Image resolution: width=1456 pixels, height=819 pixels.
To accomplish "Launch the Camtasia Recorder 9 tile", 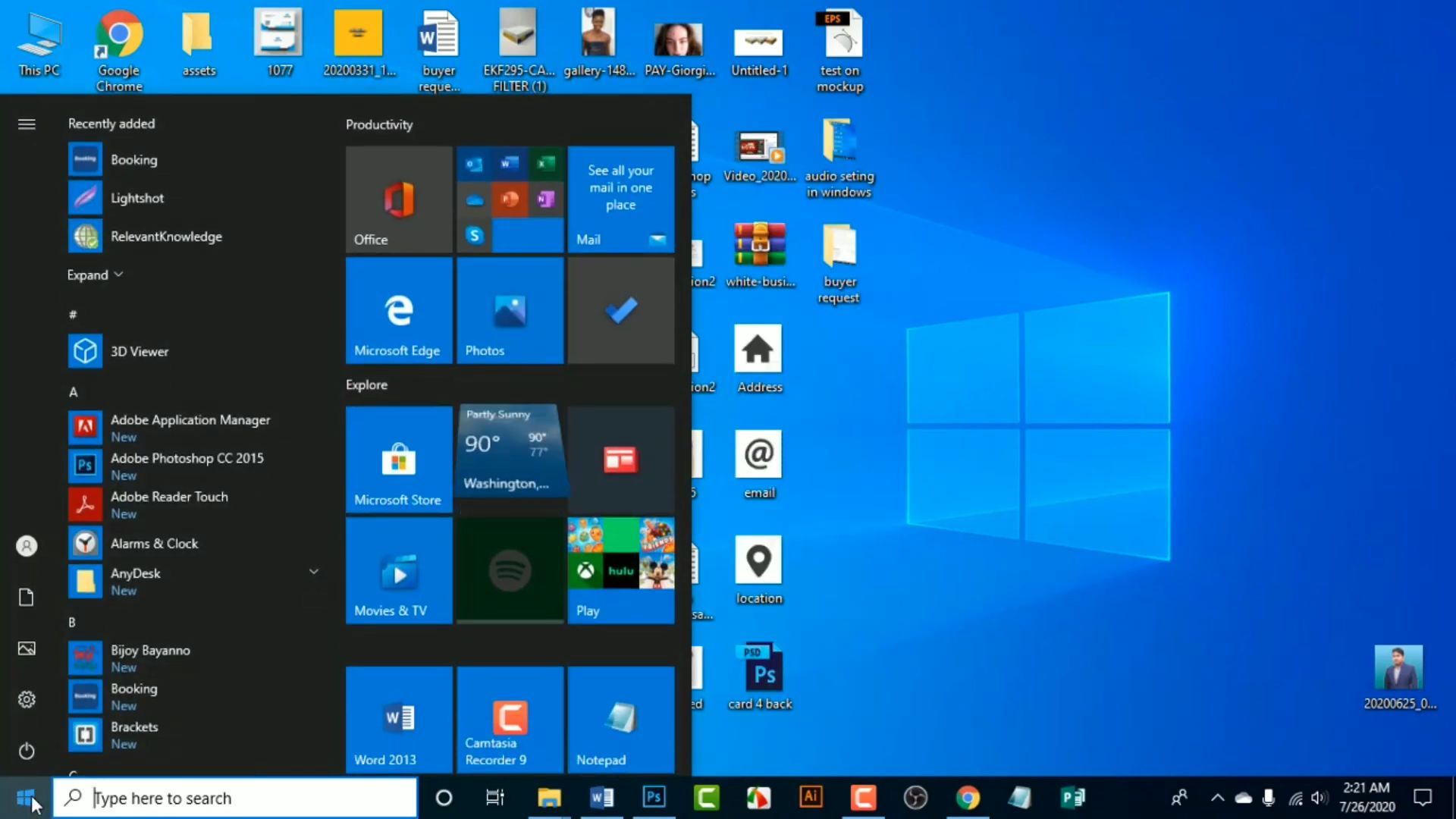I will point(510,720).
